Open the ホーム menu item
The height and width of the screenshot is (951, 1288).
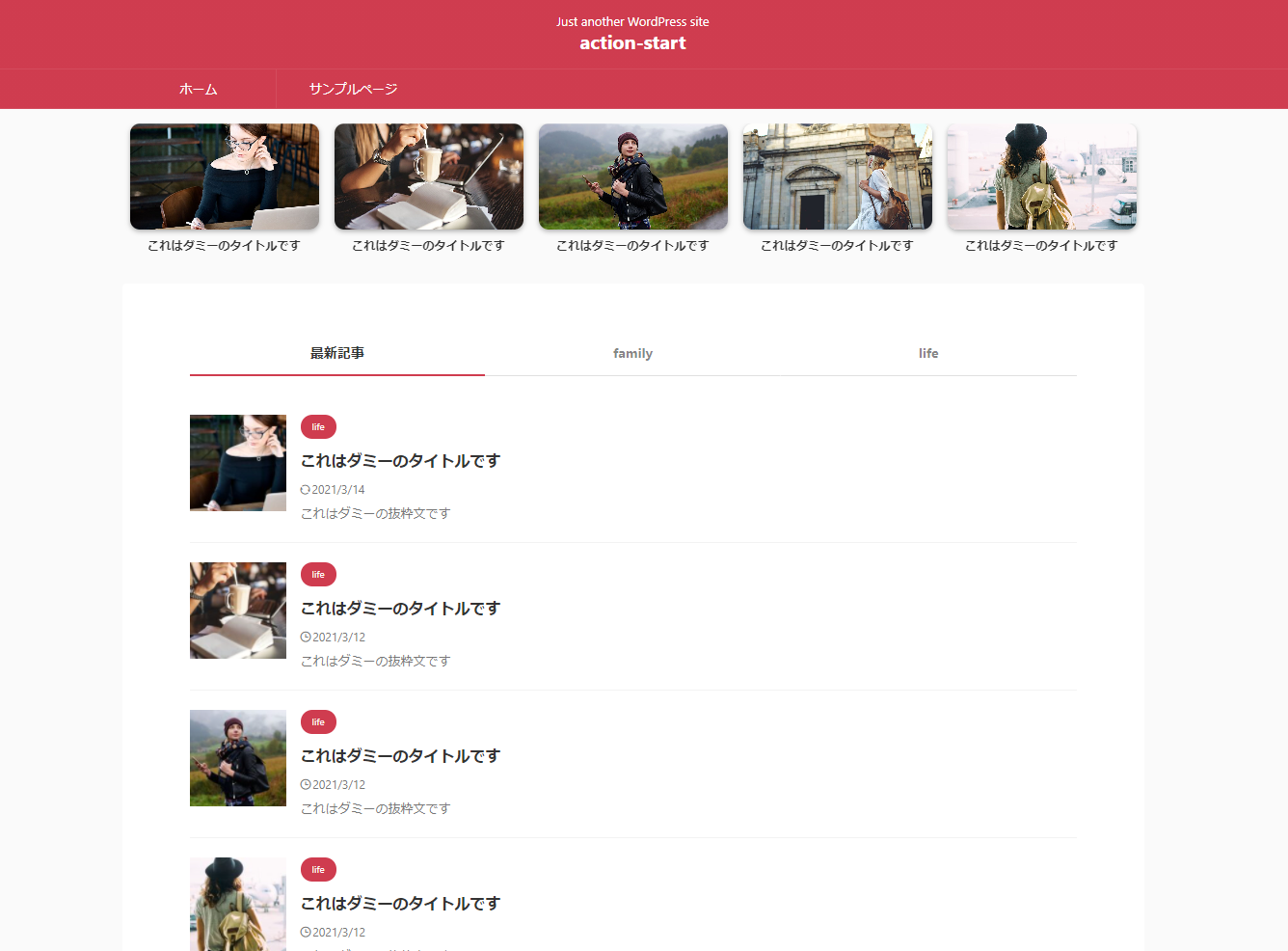point(199,89)
